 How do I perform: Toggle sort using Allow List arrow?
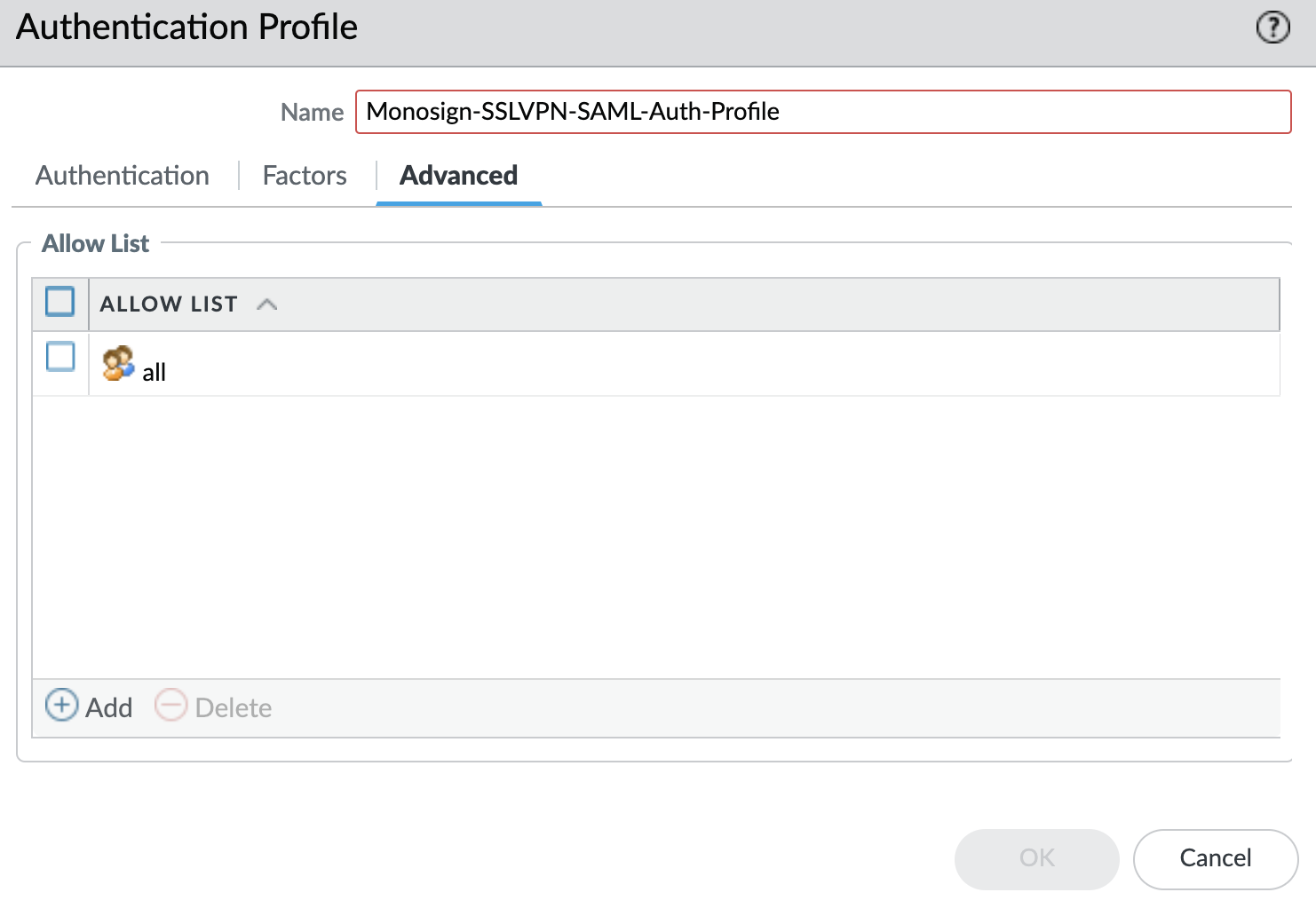pyautogui.click(x=266, y=304)
